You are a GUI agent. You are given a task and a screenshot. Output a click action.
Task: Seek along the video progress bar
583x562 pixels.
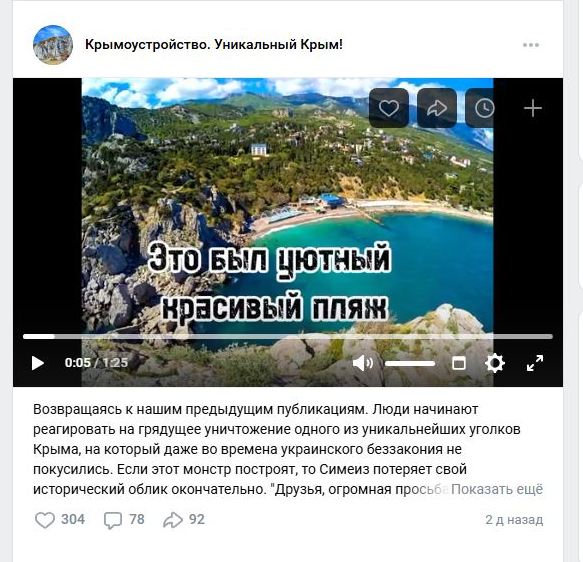(288, 336)
